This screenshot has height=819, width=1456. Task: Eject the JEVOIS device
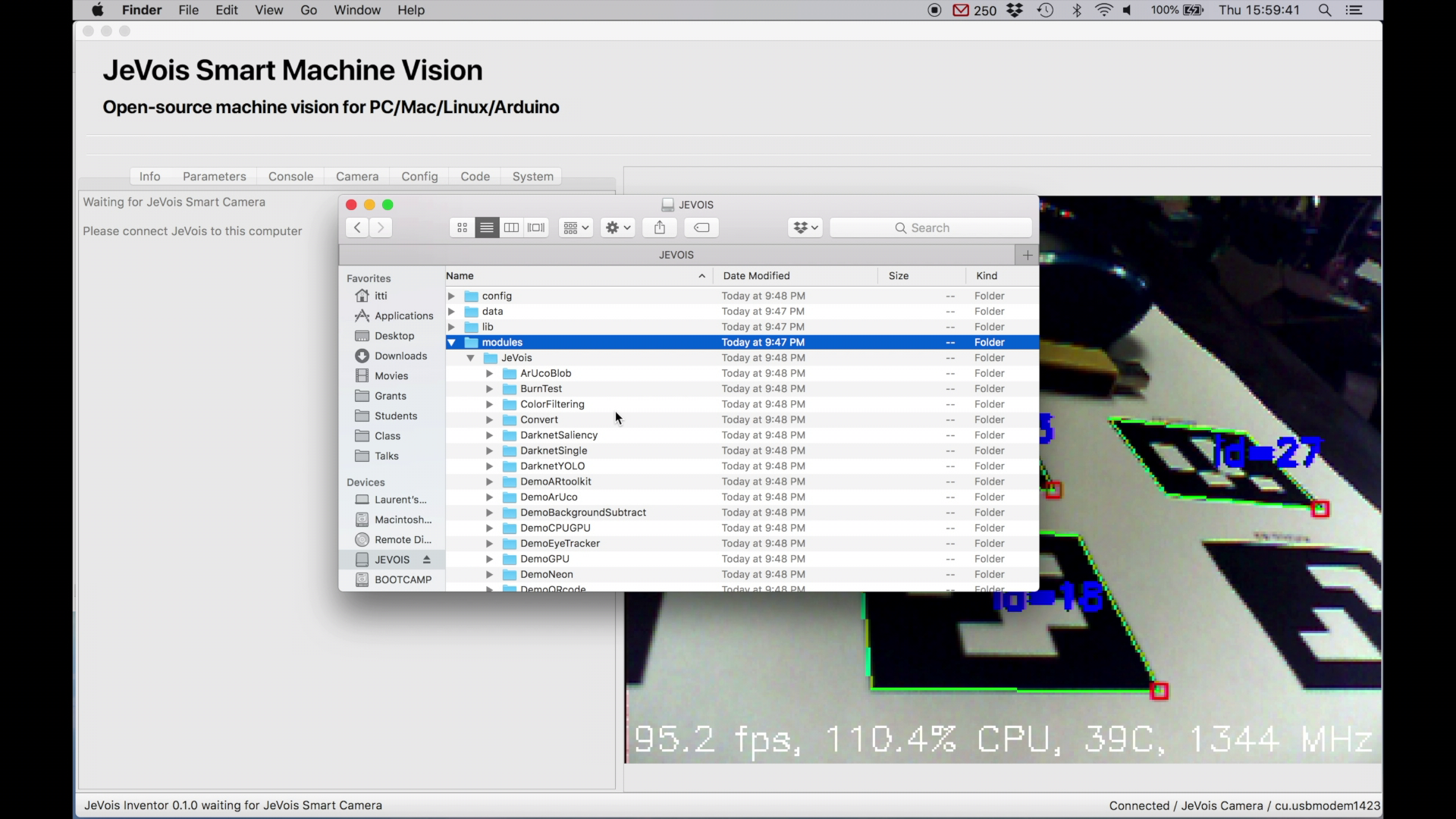tap(427, 560)
